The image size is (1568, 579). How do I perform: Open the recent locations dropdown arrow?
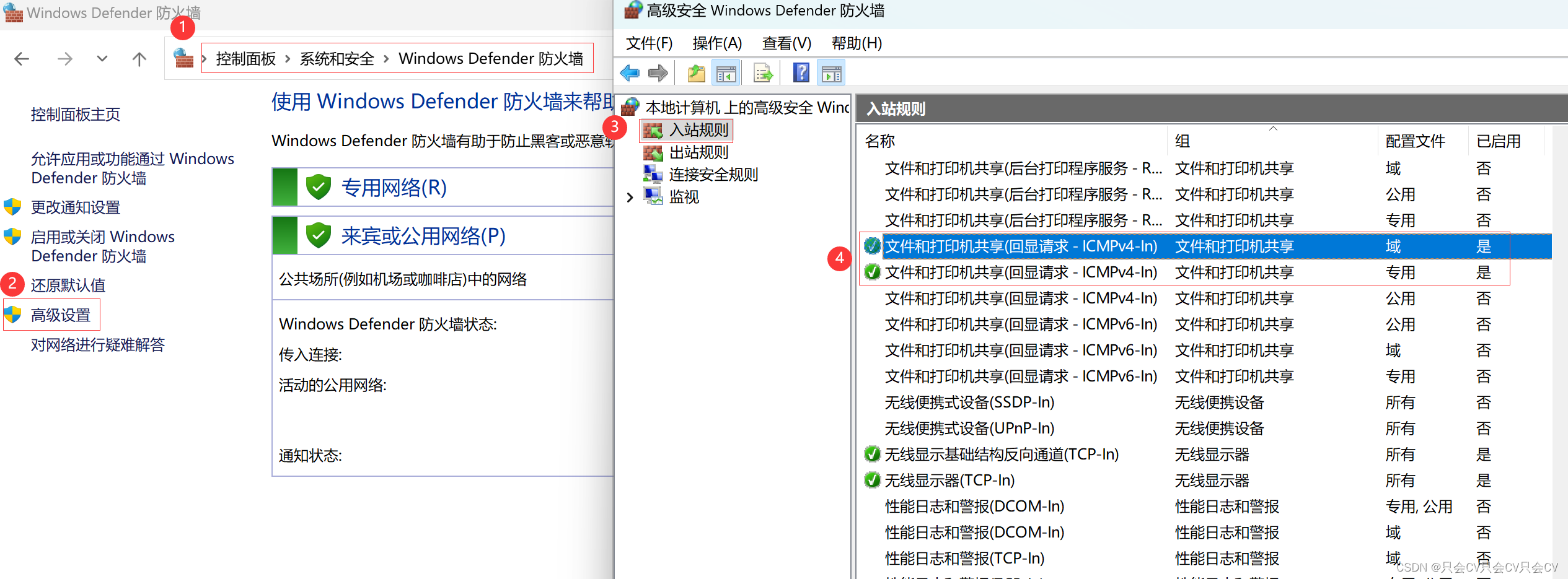click(102, 59)
